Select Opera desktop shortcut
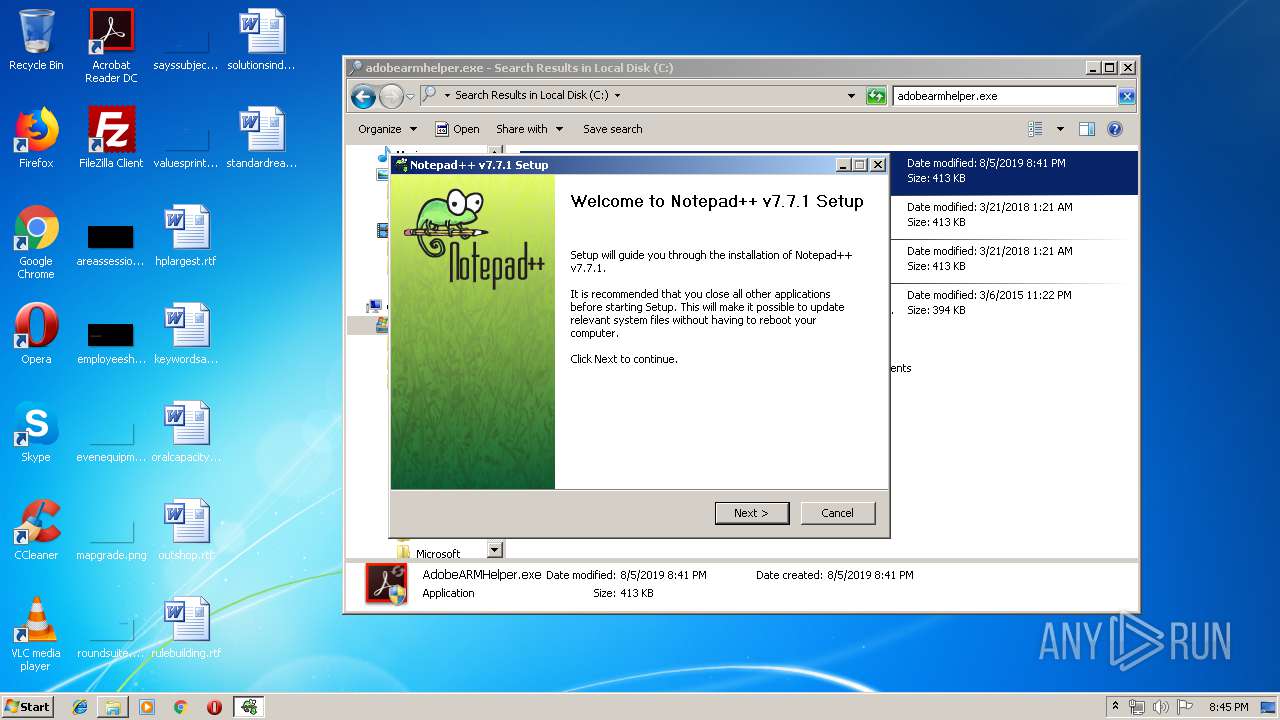Viewport: 1280px width, 720px height. [x=36, y=334]
